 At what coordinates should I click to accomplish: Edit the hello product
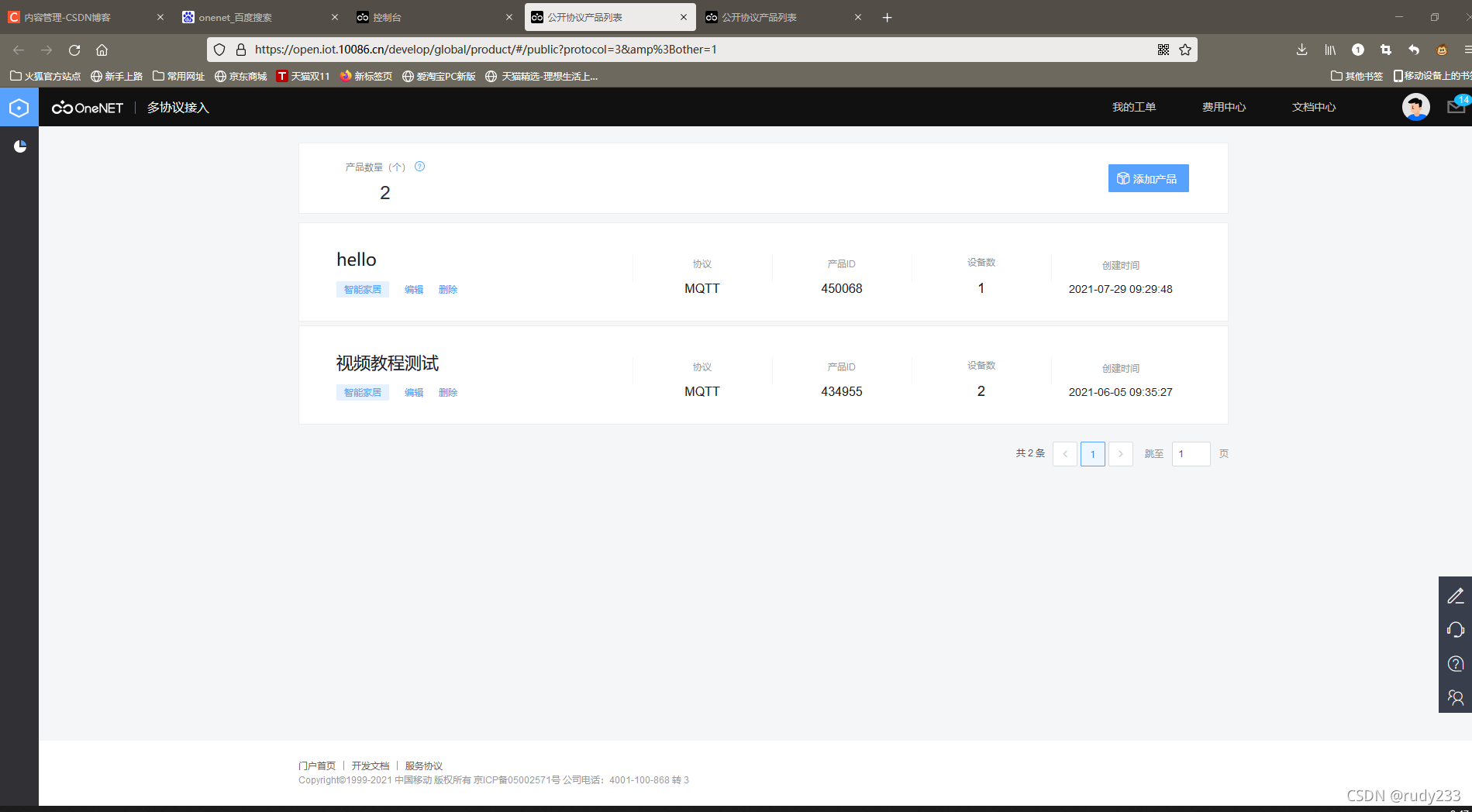point(414,290)
